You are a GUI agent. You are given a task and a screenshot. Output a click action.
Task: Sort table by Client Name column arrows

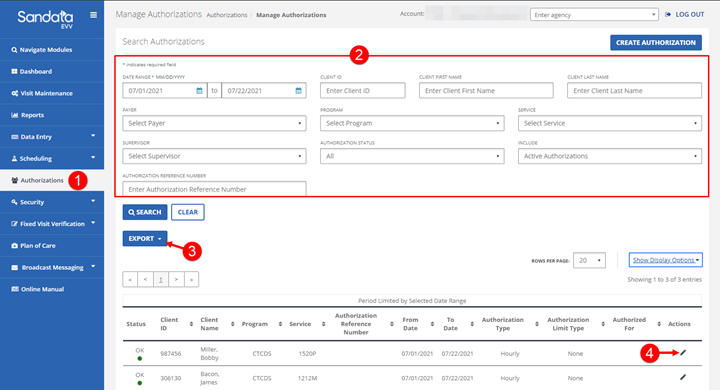(233, 324)
